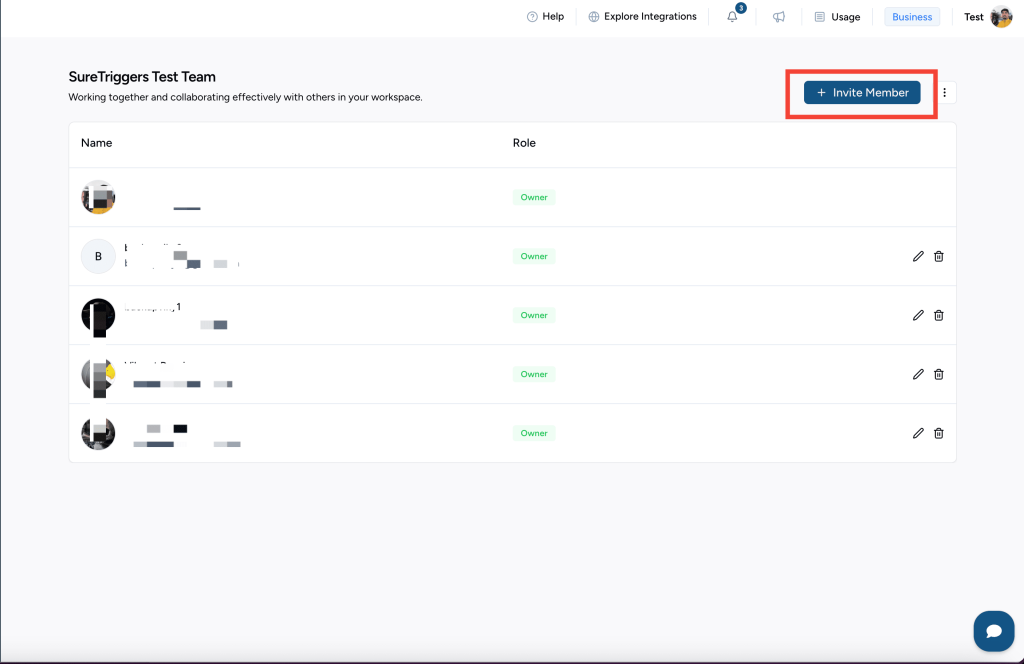Image resolution: width=1024 pixels, height=664 pixels.
Task: Open the three-dot options menu beside Invite Member
Action: (x=945, y=93)
